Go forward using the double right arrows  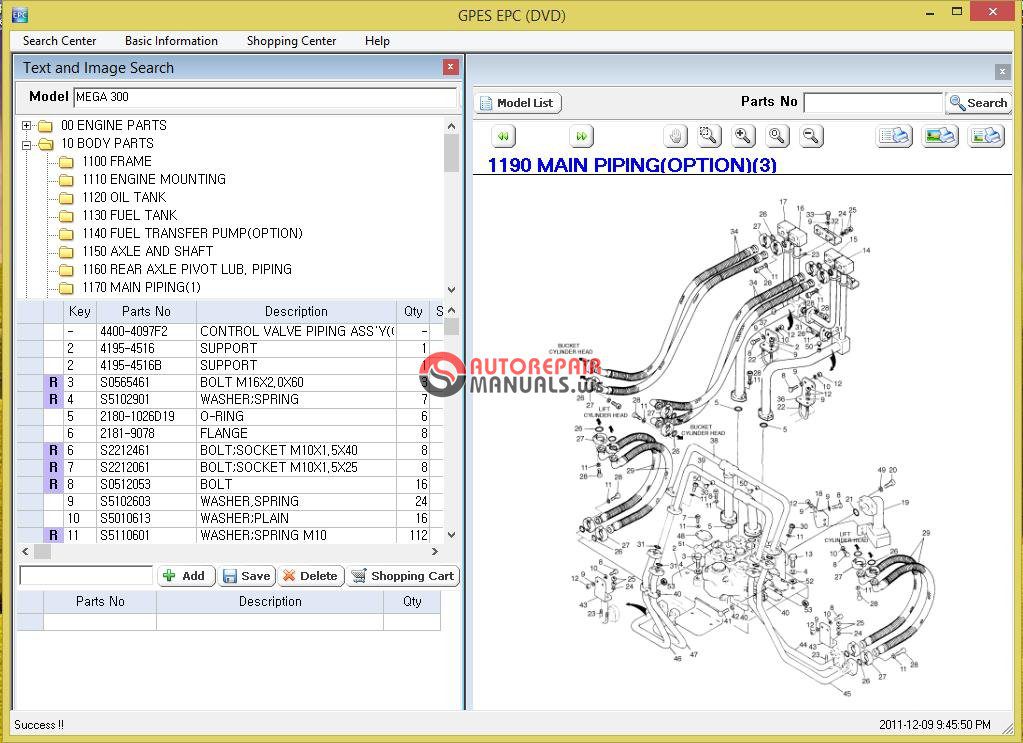pyautogui.click(x=581, y=136)
